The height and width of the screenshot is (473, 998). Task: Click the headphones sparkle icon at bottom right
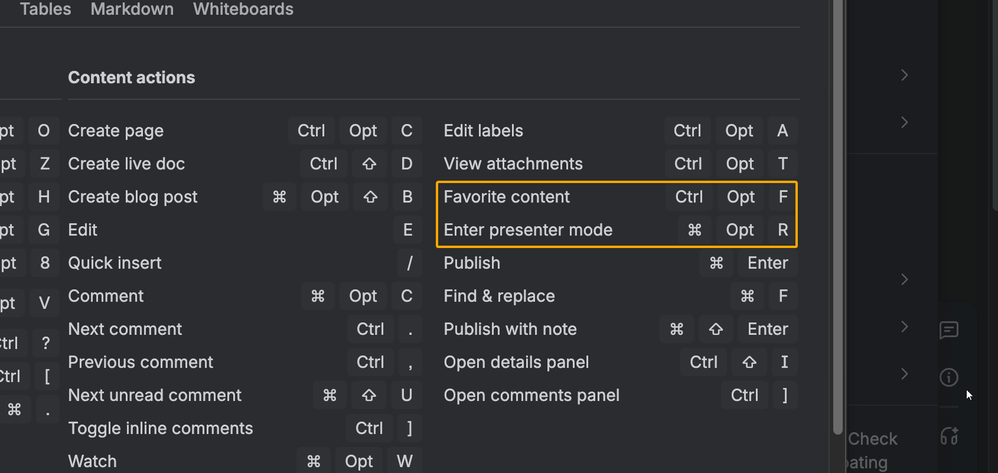point(949,435)
